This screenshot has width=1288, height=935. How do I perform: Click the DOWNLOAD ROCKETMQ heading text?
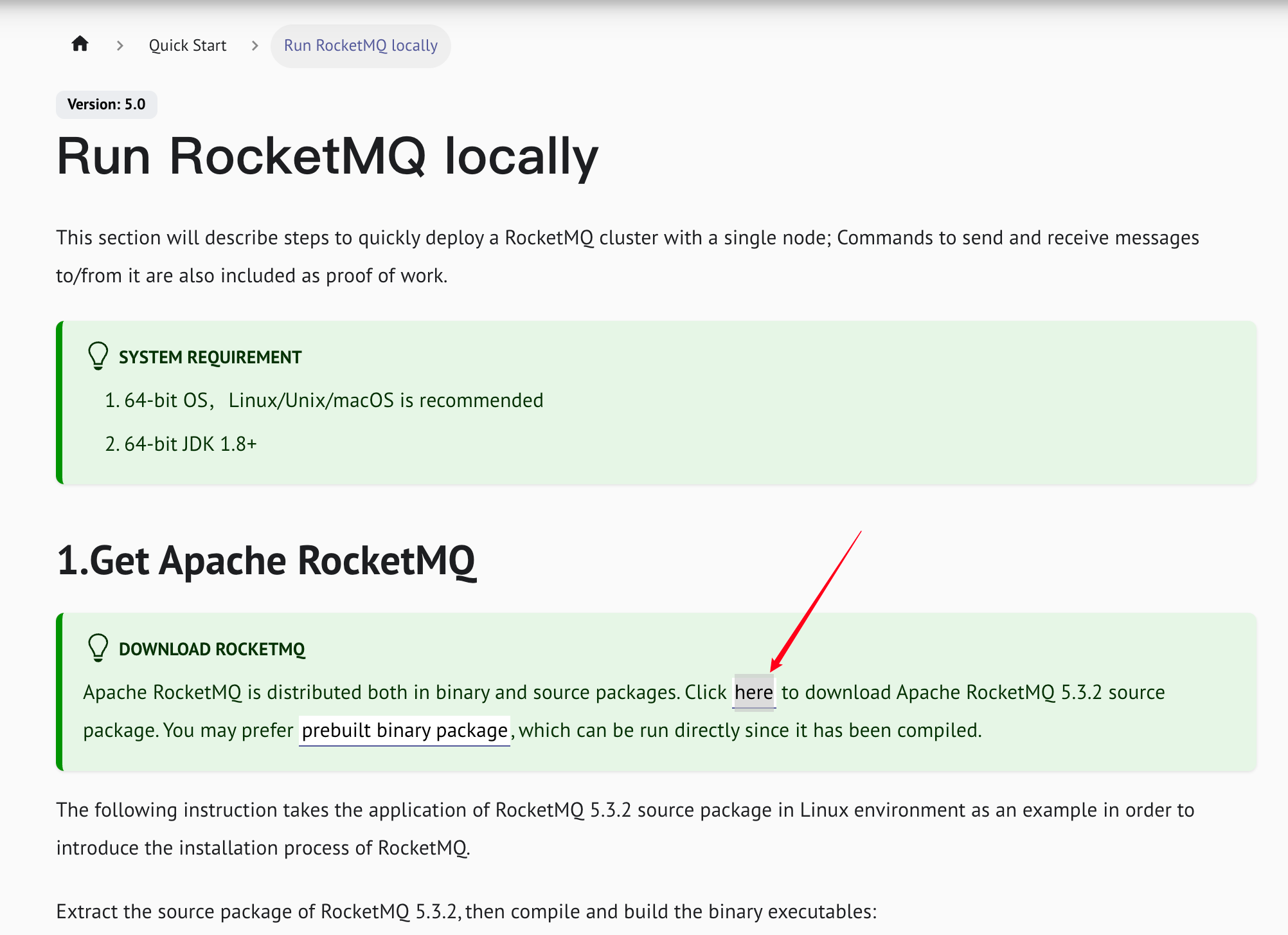pos(212,649)
